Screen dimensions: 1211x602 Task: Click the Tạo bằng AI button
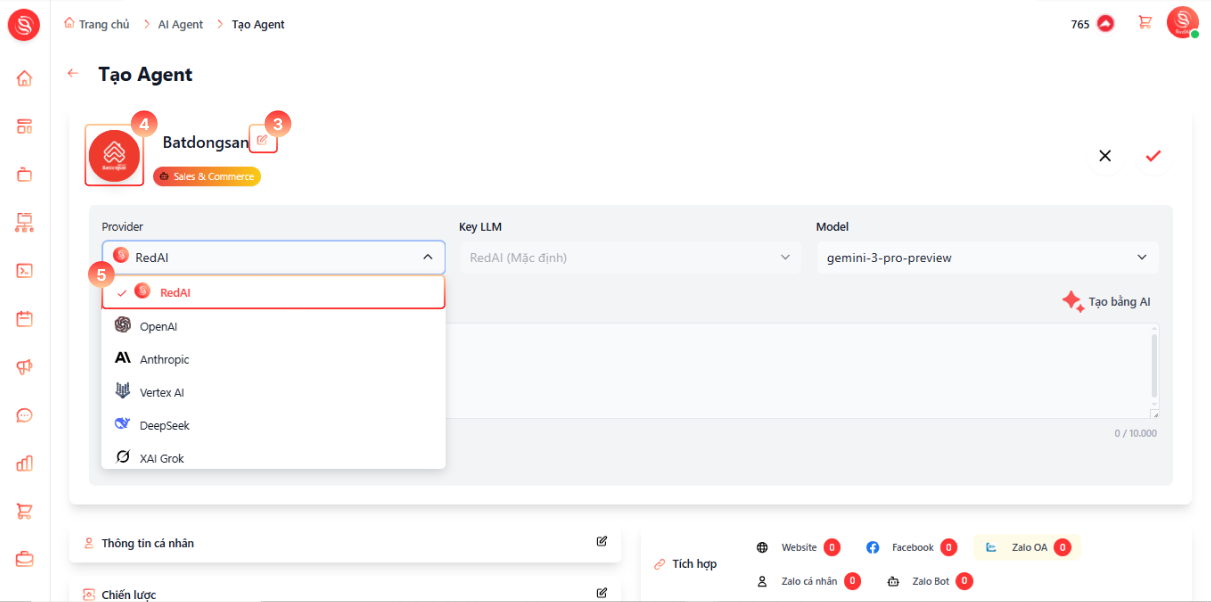tap(1106, 301)
